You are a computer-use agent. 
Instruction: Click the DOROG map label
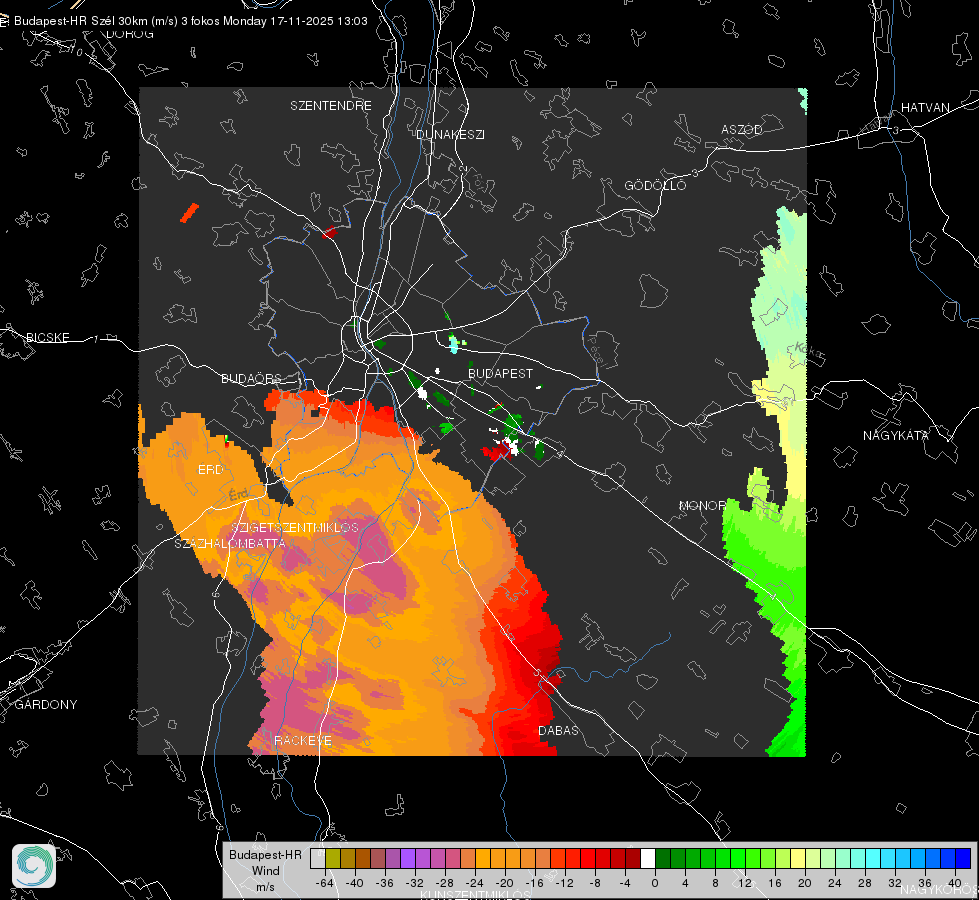pos(130,34)
